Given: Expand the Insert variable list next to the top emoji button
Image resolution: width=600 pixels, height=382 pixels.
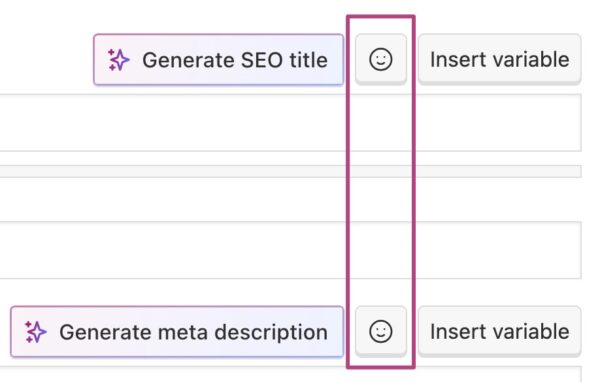Looking at the screenshot, I should tap(500, 59).
